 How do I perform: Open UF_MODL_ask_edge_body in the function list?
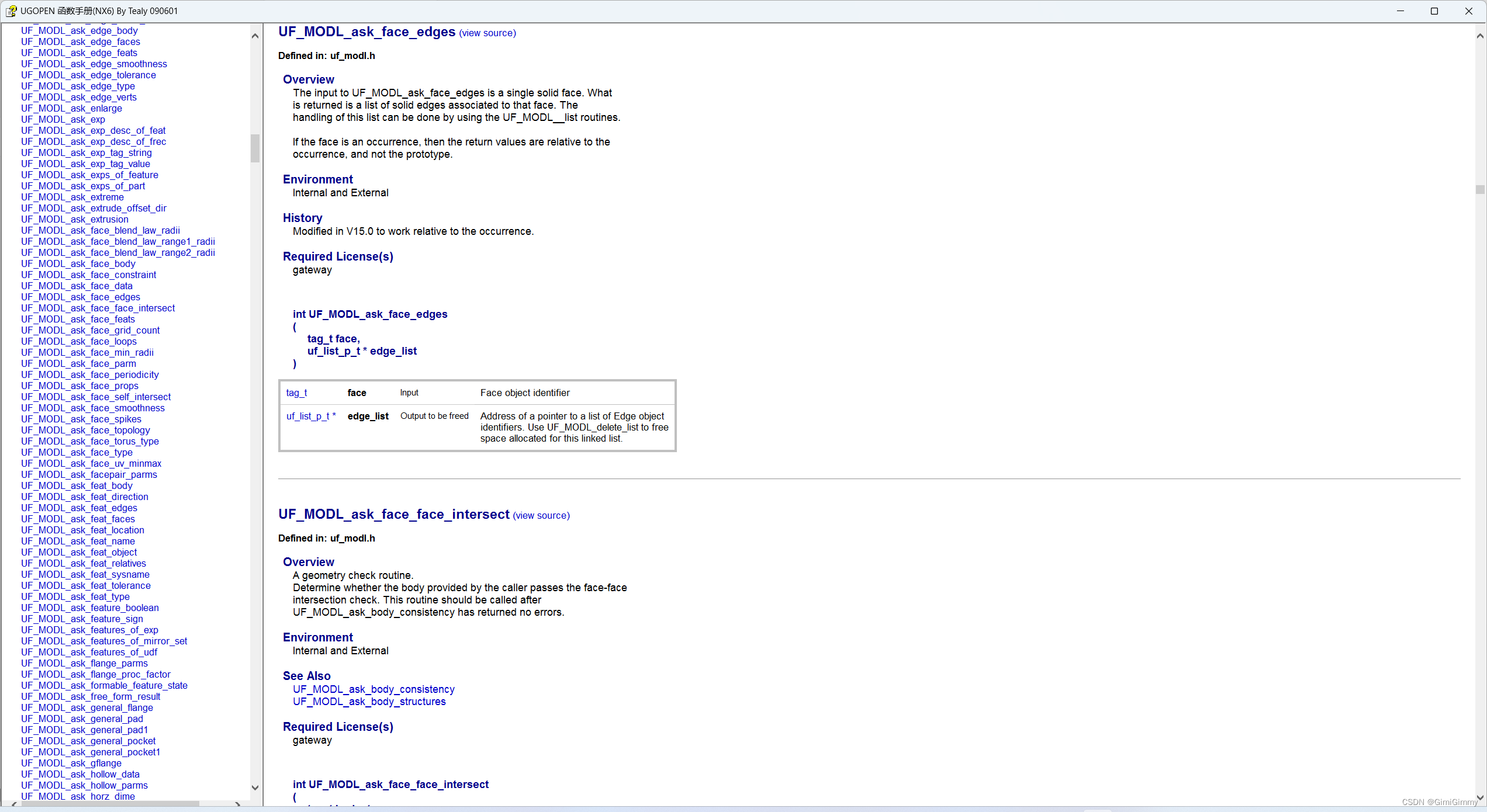(x=79, y=30)
